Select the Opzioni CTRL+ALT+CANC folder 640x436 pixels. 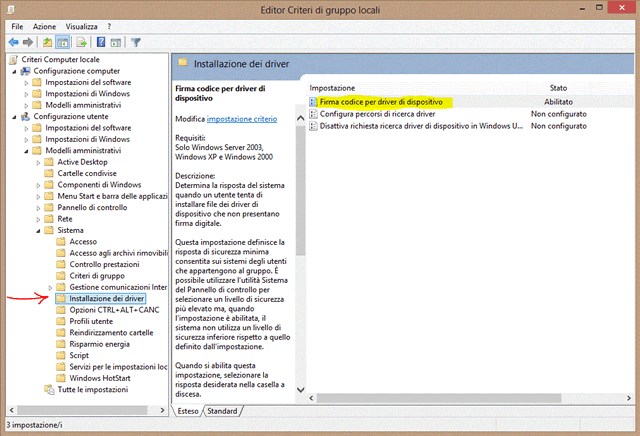[x=114, y=310]
